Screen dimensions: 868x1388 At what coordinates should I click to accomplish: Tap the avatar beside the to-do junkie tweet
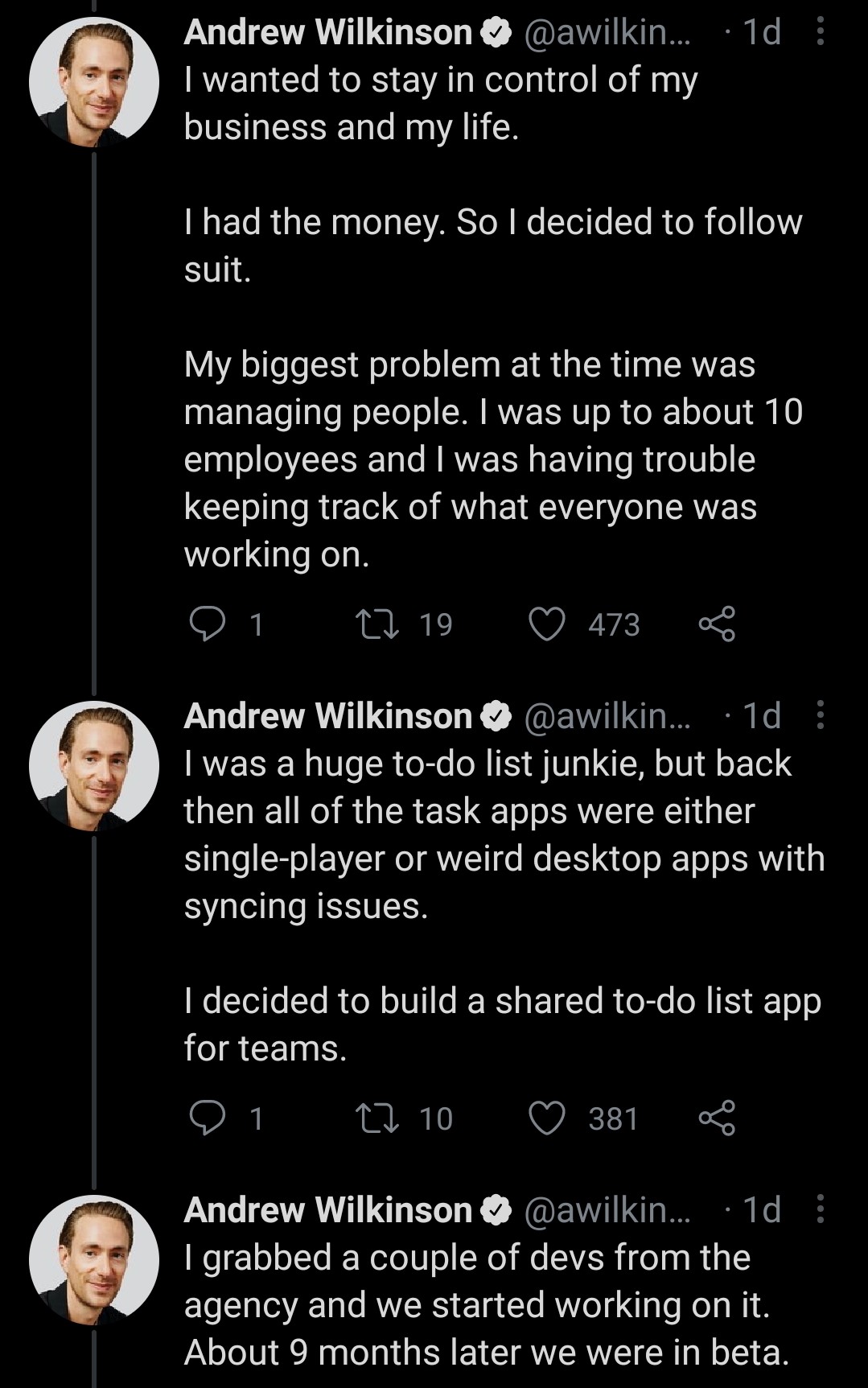(x=94, y=766)
